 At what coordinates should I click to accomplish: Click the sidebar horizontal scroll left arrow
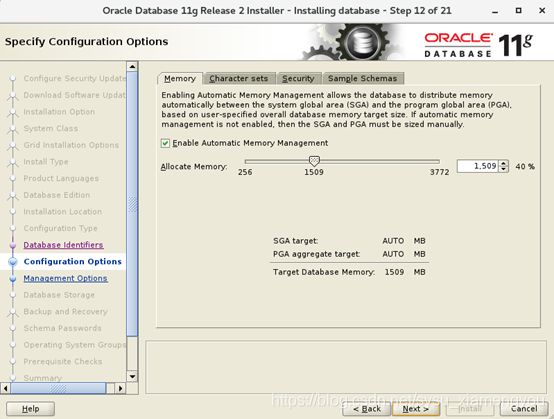(x=5, y=388)
